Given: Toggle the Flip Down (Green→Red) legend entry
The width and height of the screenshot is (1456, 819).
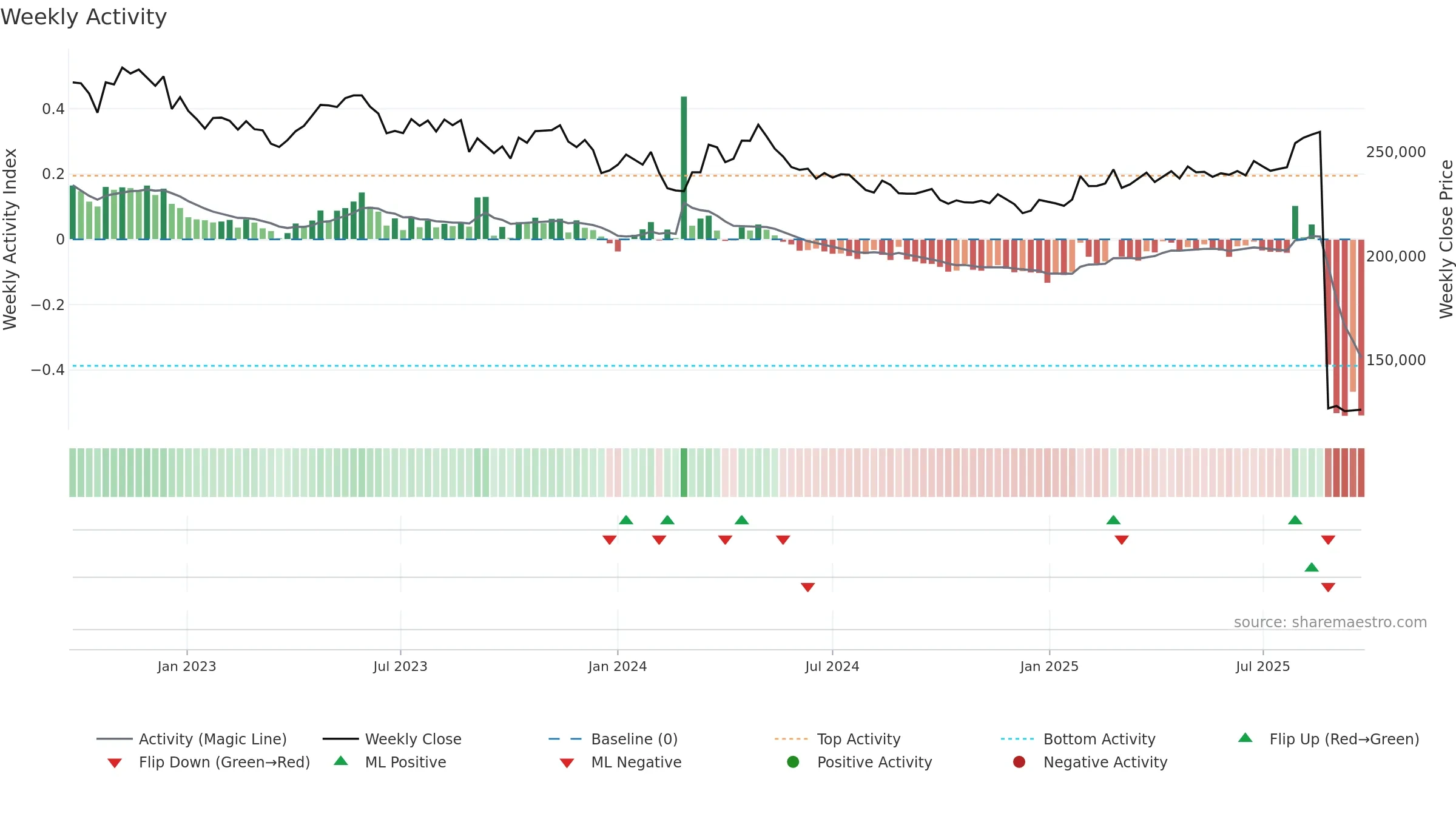Looking at the screenshot, I should coord(208,762).
